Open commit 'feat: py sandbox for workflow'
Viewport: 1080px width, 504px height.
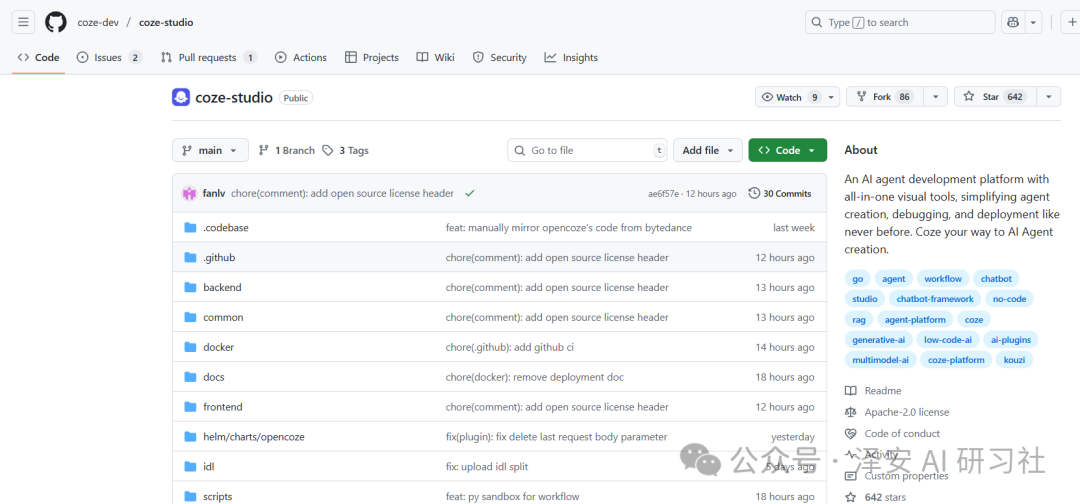pyautogui.click(x=512, y=496)
